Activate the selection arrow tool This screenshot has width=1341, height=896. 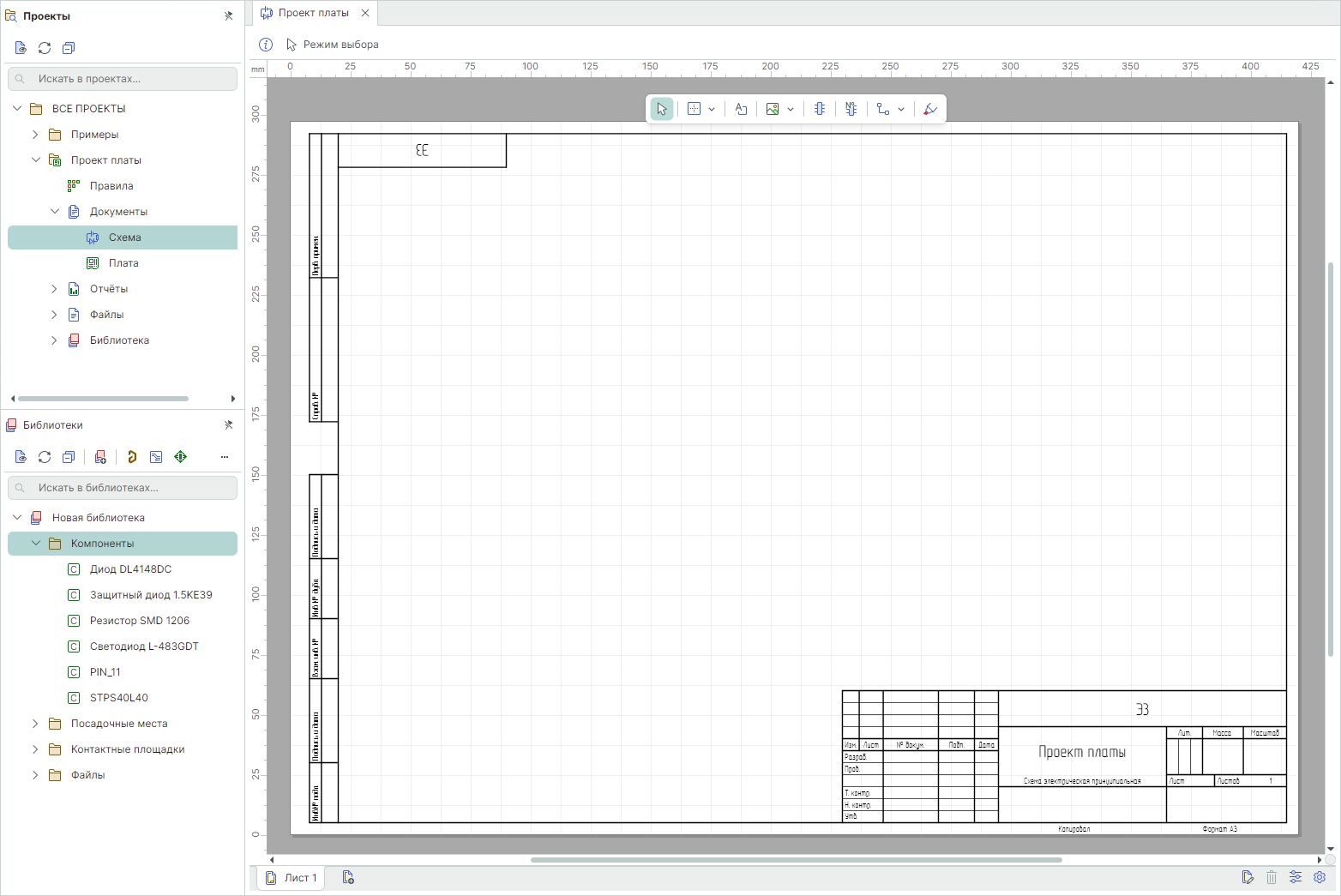tap(661, 109)
